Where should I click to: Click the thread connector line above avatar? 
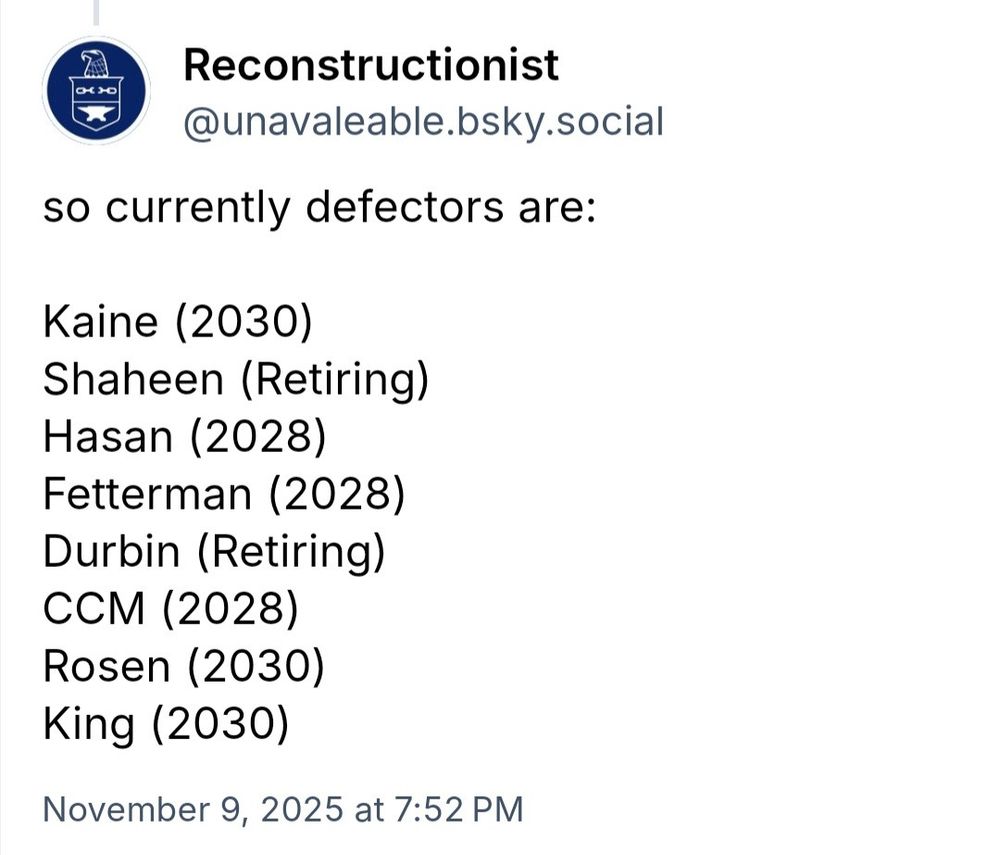pyautogui.click(x=97, y=12)
